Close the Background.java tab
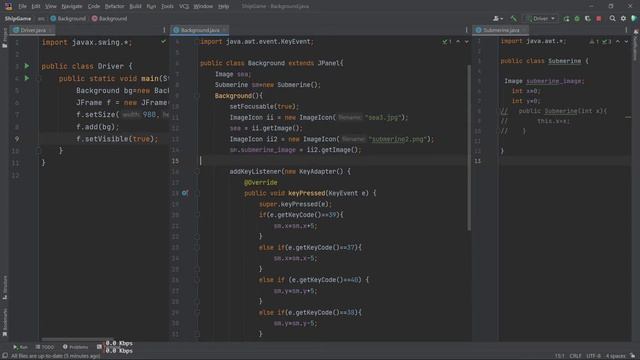 (224, 30)
